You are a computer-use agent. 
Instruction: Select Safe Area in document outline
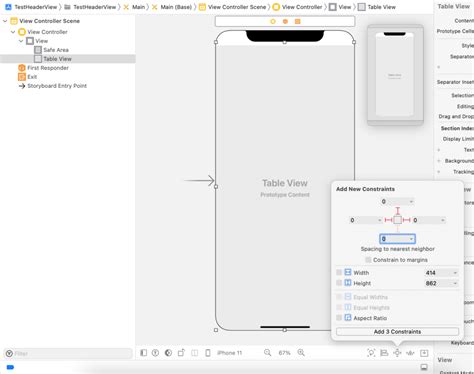pyautogui.click(x=51, y=50)
